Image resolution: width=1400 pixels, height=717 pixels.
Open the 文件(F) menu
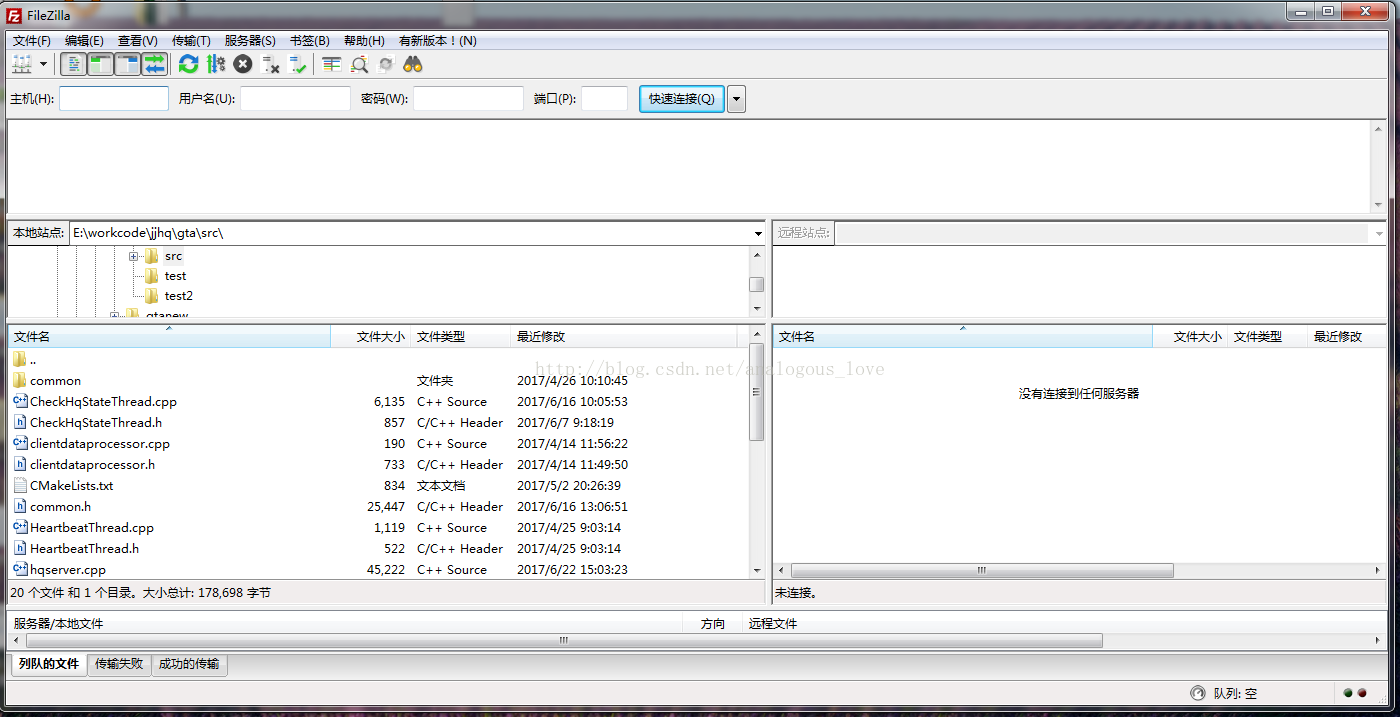(x=32, y=41)
